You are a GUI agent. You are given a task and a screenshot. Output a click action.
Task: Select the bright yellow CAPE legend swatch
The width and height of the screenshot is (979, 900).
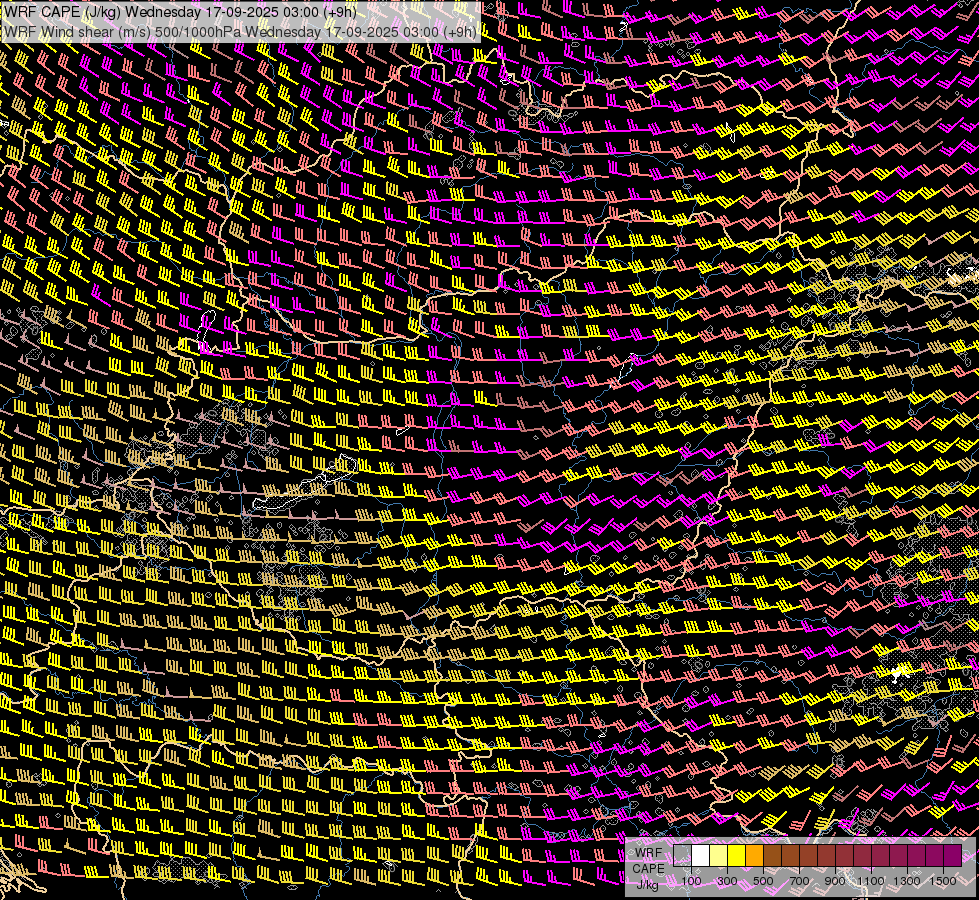coord(737,855)
